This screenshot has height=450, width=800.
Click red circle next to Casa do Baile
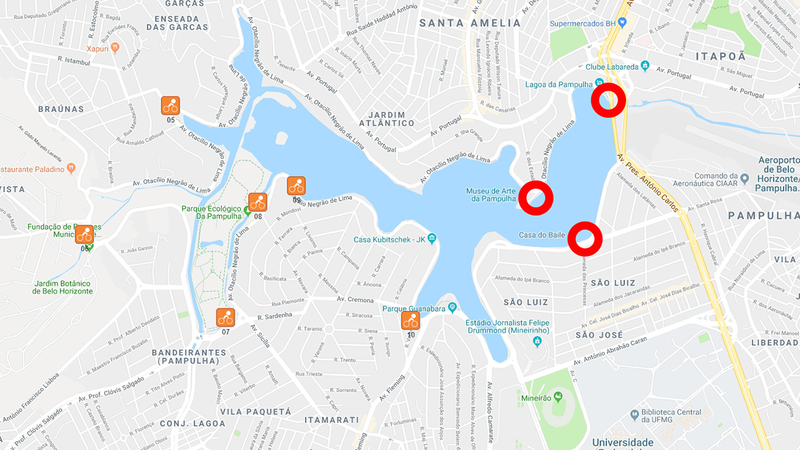[585, 238]
